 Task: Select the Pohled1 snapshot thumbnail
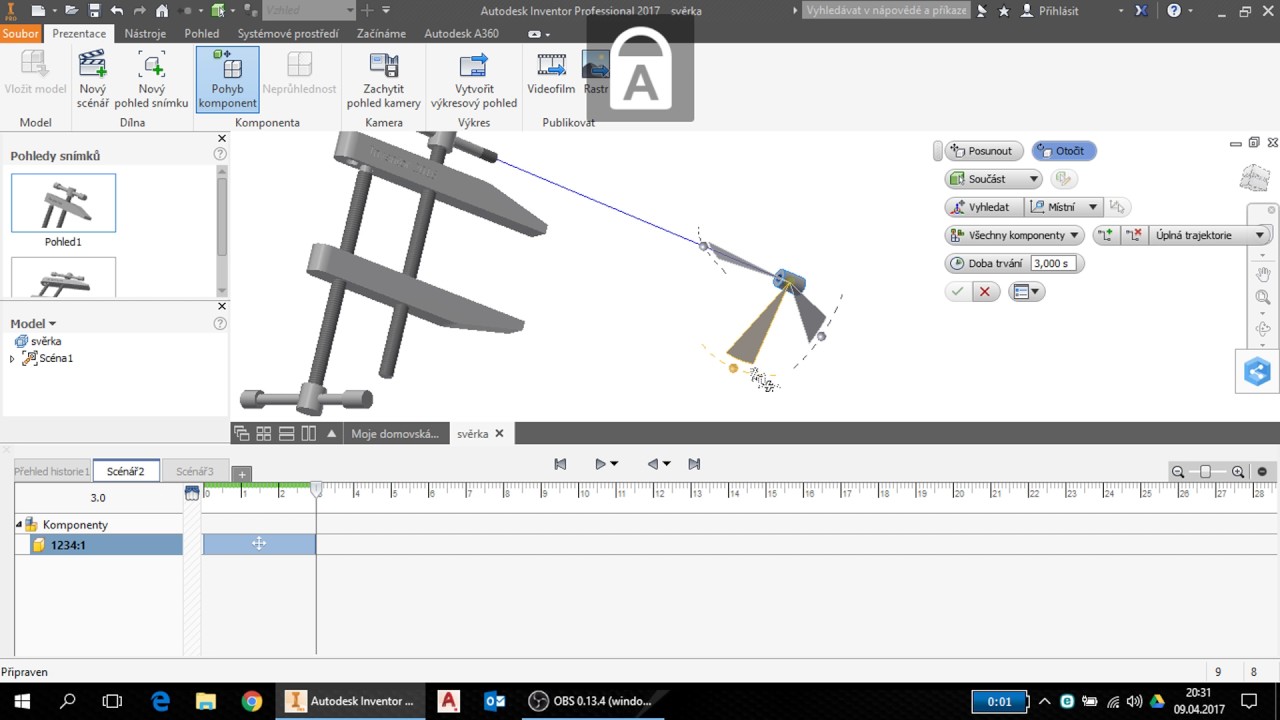(63, 203)
